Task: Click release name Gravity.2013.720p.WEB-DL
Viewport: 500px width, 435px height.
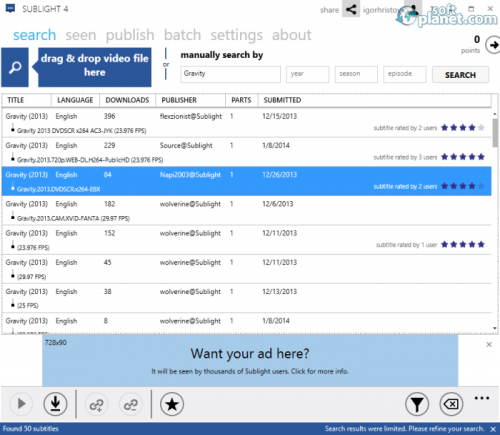Action: (x=90, y=160)
